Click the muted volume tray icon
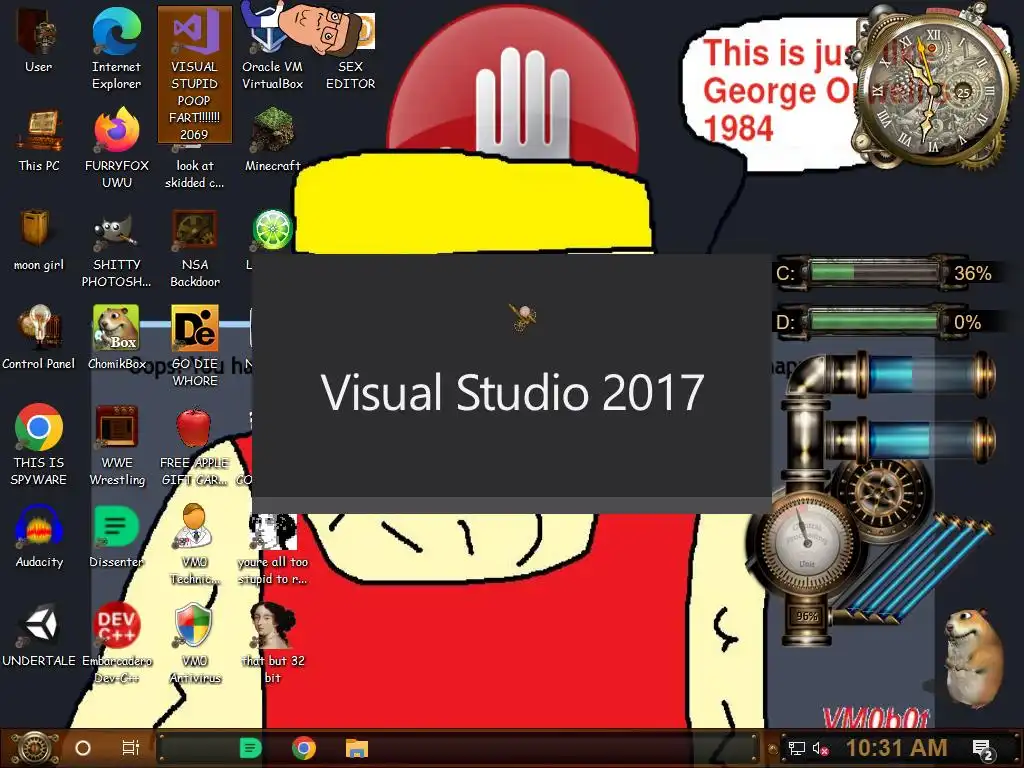This screenshot has width=1024, height=768. coord(821,748)
